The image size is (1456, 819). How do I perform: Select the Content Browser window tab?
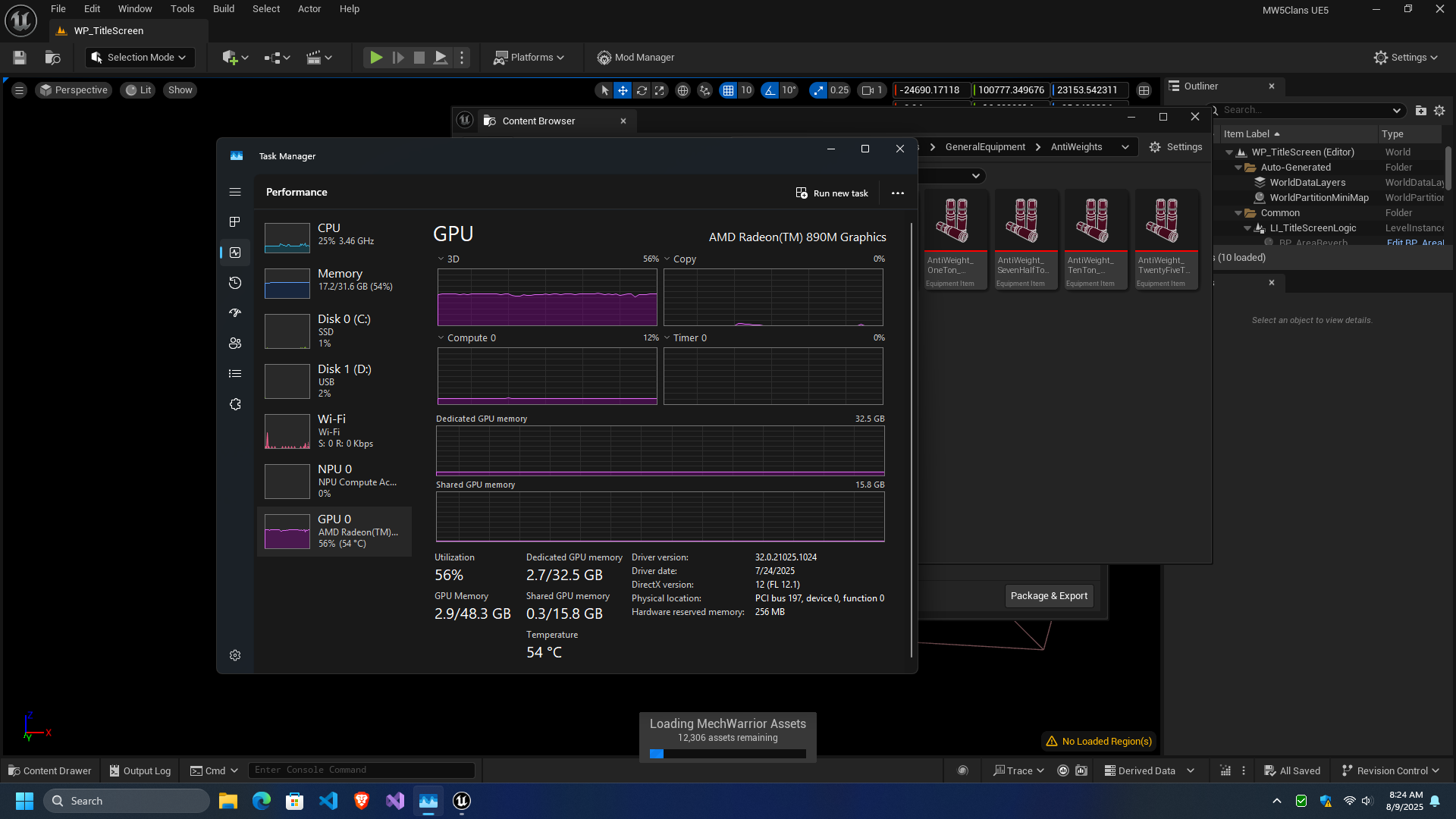coord(556,121)
